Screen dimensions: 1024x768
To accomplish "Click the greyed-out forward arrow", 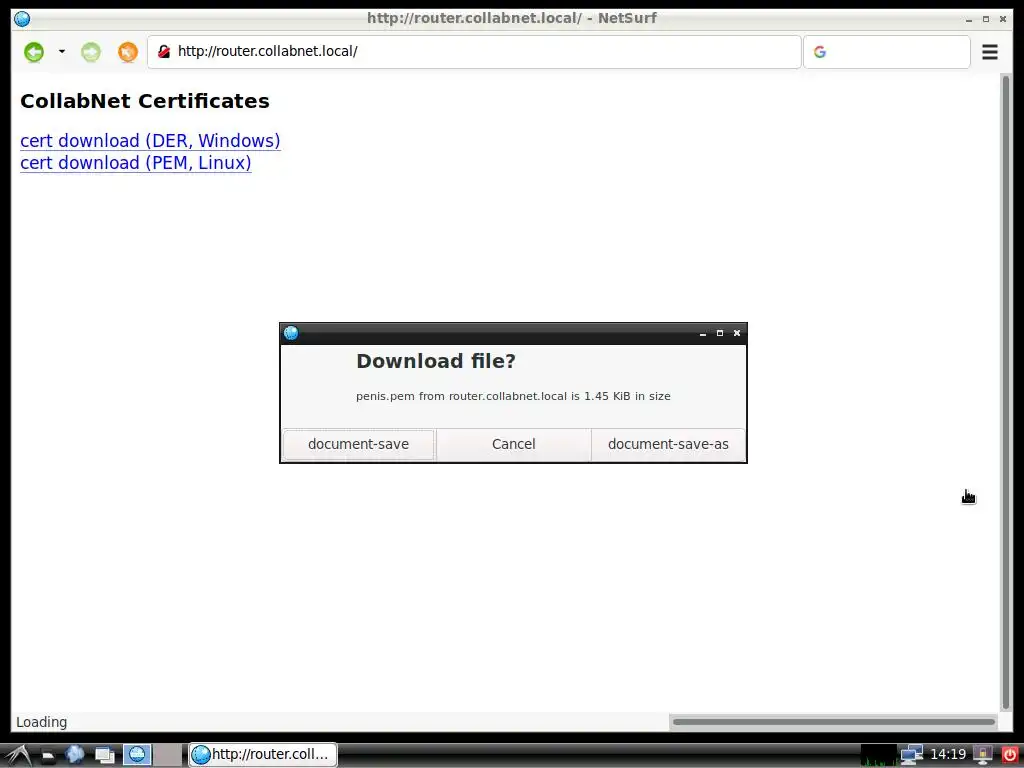I will tap(91, 52).
